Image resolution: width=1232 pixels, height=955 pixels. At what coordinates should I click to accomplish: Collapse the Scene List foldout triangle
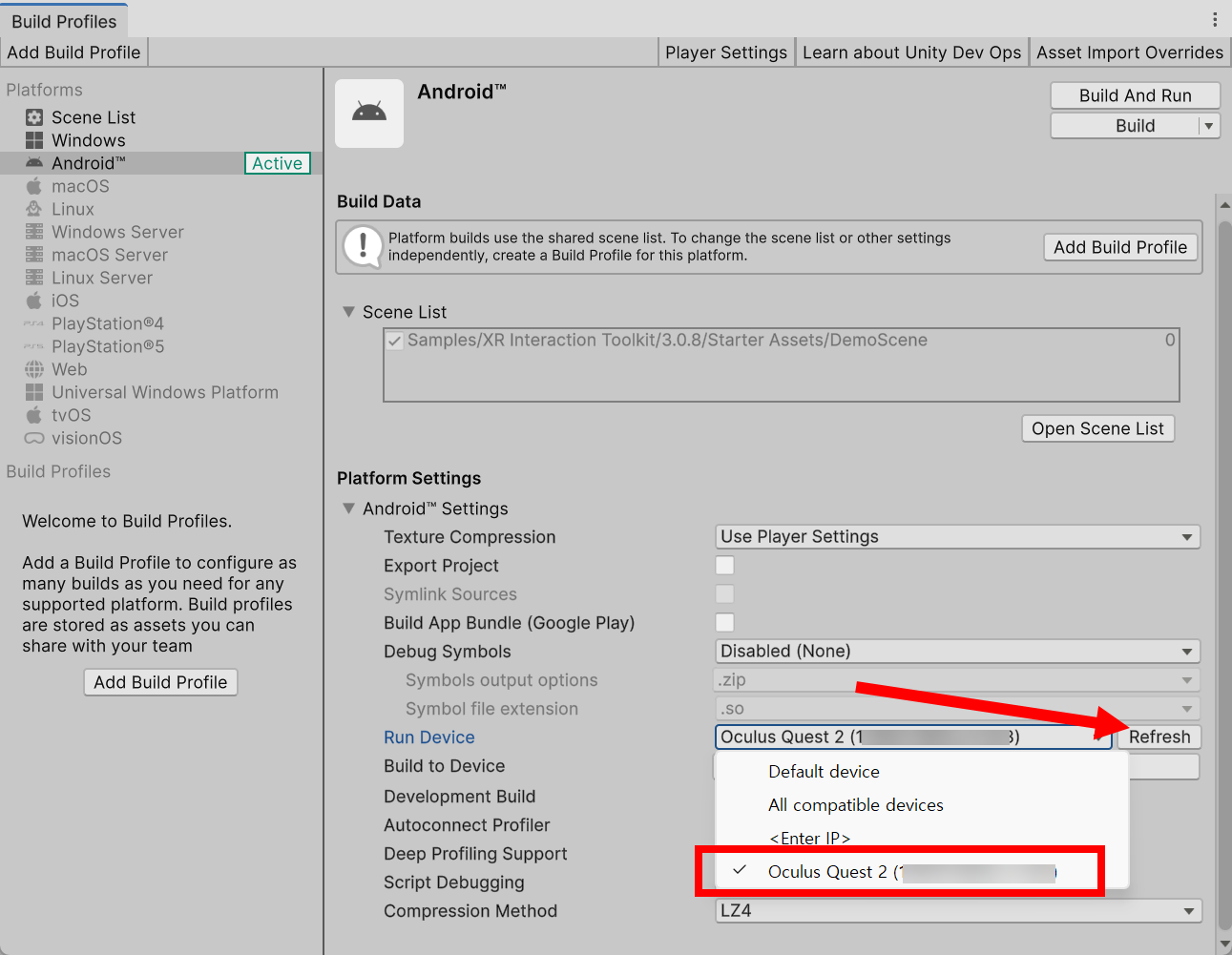click(348, 312)
